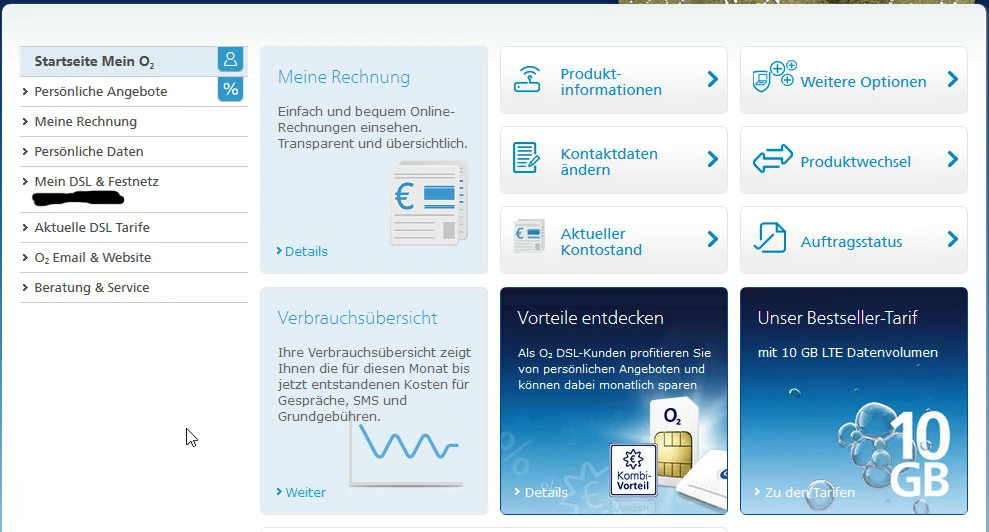
Task: Open Mein DSL & Festnetz menu entry
Action: click(97, 182)
